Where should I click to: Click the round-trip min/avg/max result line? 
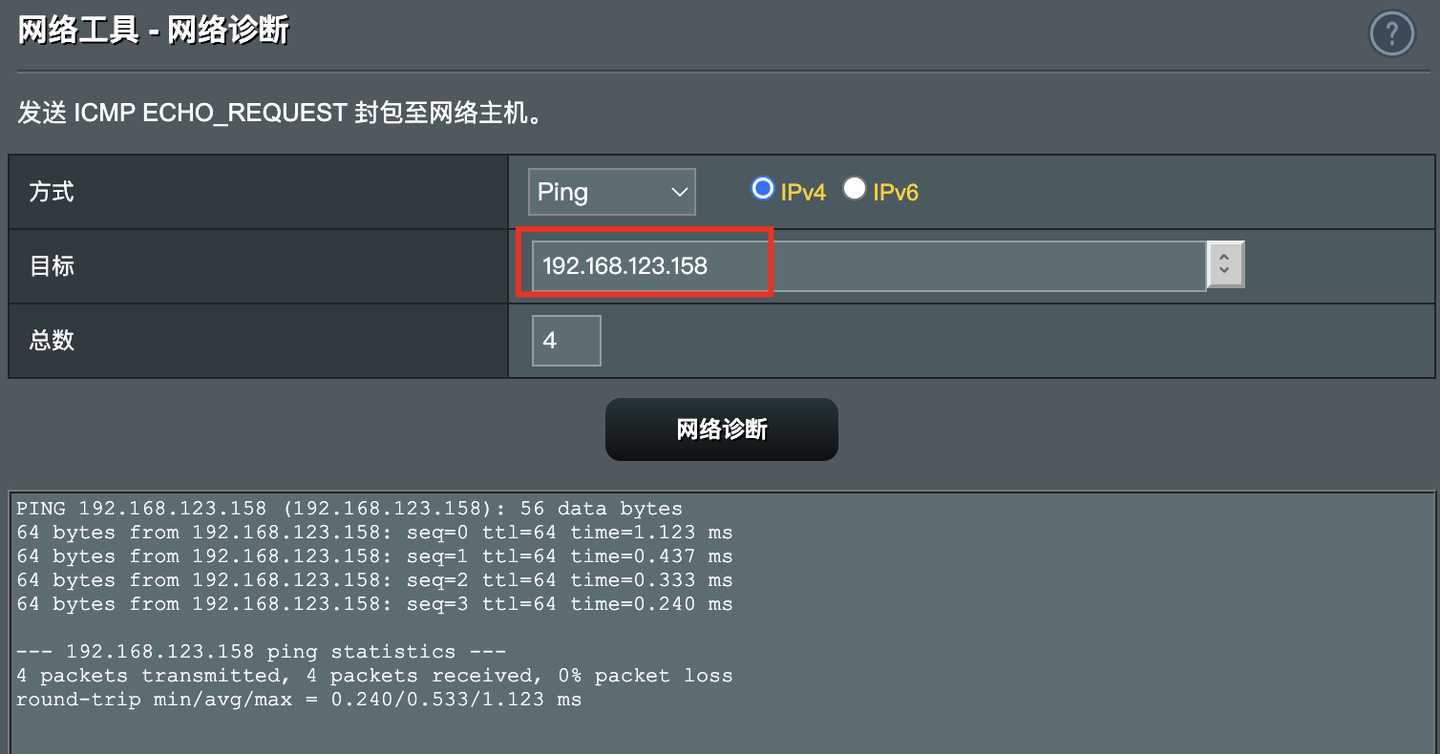click(299, 700)
